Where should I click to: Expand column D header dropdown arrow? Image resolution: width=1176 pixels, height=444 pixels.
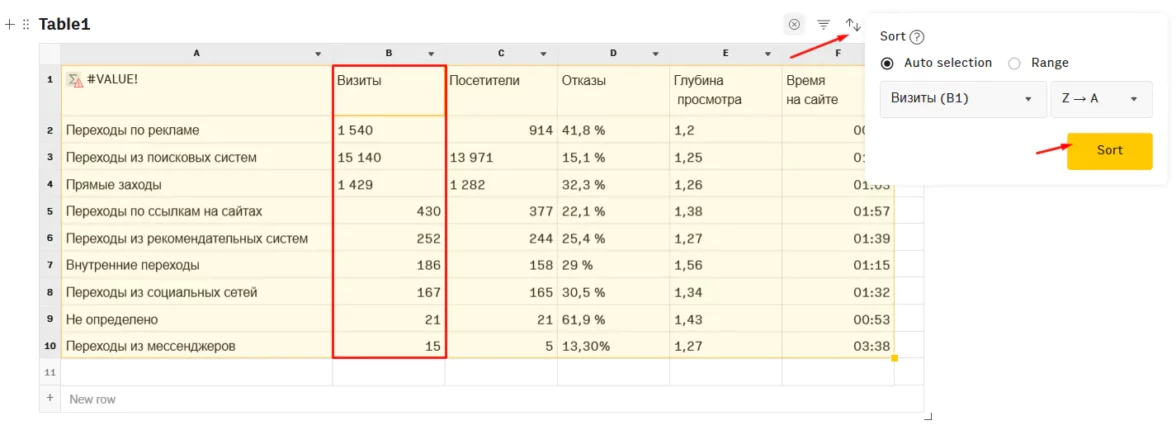click(x=655, y=54)
